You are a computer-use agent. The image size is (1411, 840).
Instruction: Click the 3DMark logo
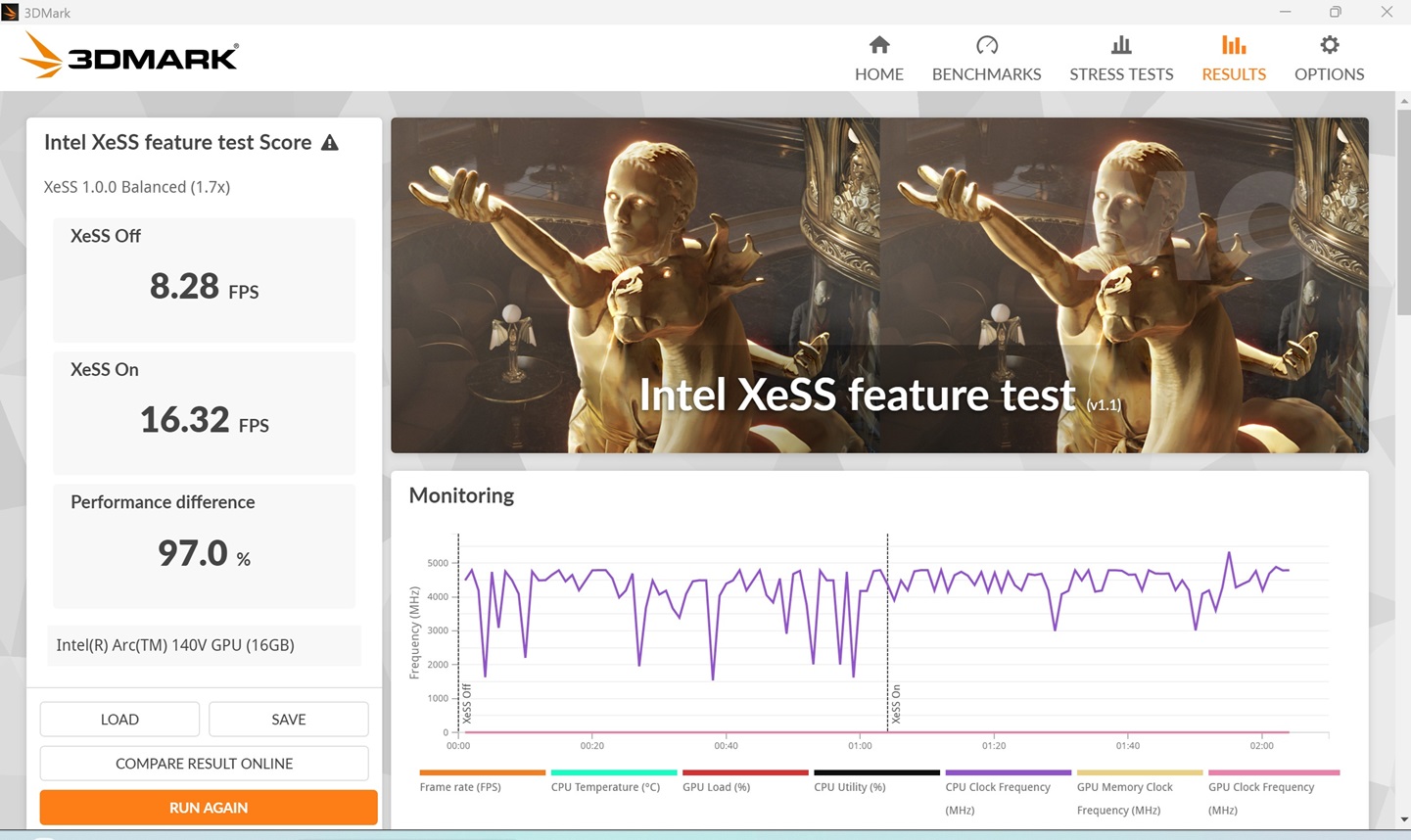129,57
